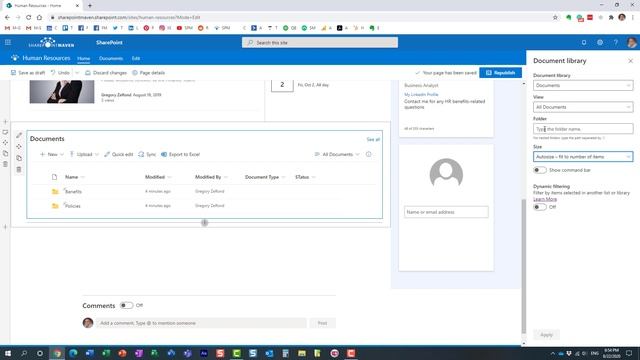The height and width of the screenshot is (360, 640).
Task: Click the Apply button
Action: [x=546, y=335]
